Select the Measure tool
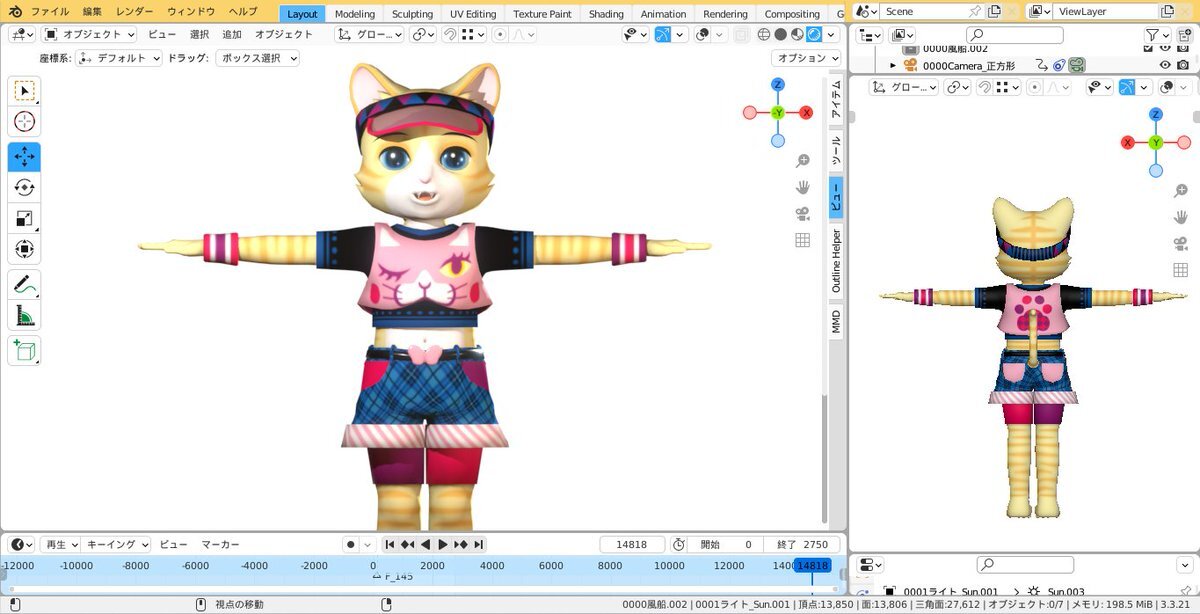This screenshot has height=614, width=1200. point(24,316)
